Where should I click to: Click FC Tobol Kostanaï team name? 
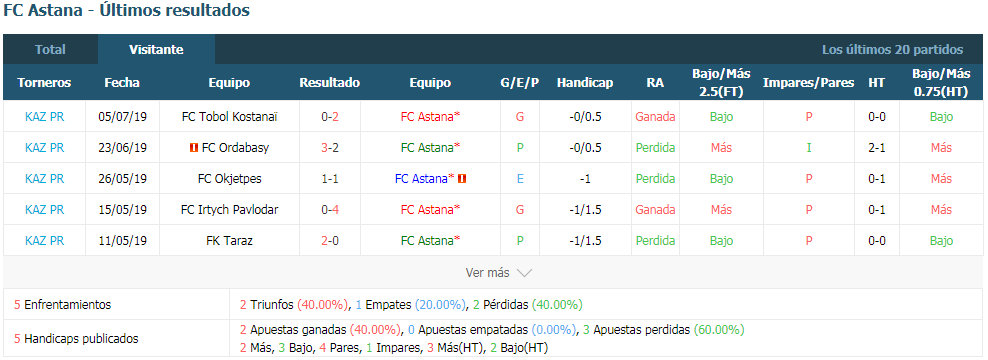click(229, 117)
